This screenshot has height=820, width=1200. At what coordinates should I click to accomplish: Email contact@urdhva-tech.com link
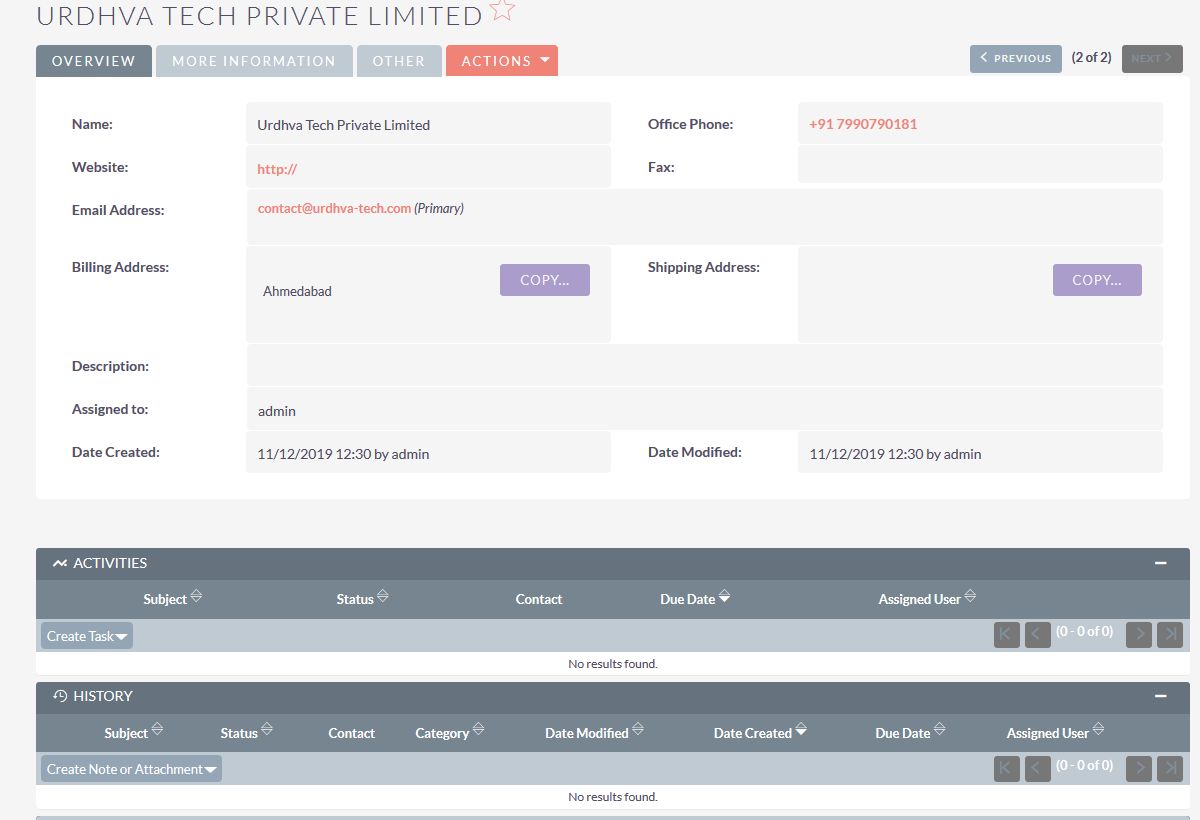pos(334,208)
